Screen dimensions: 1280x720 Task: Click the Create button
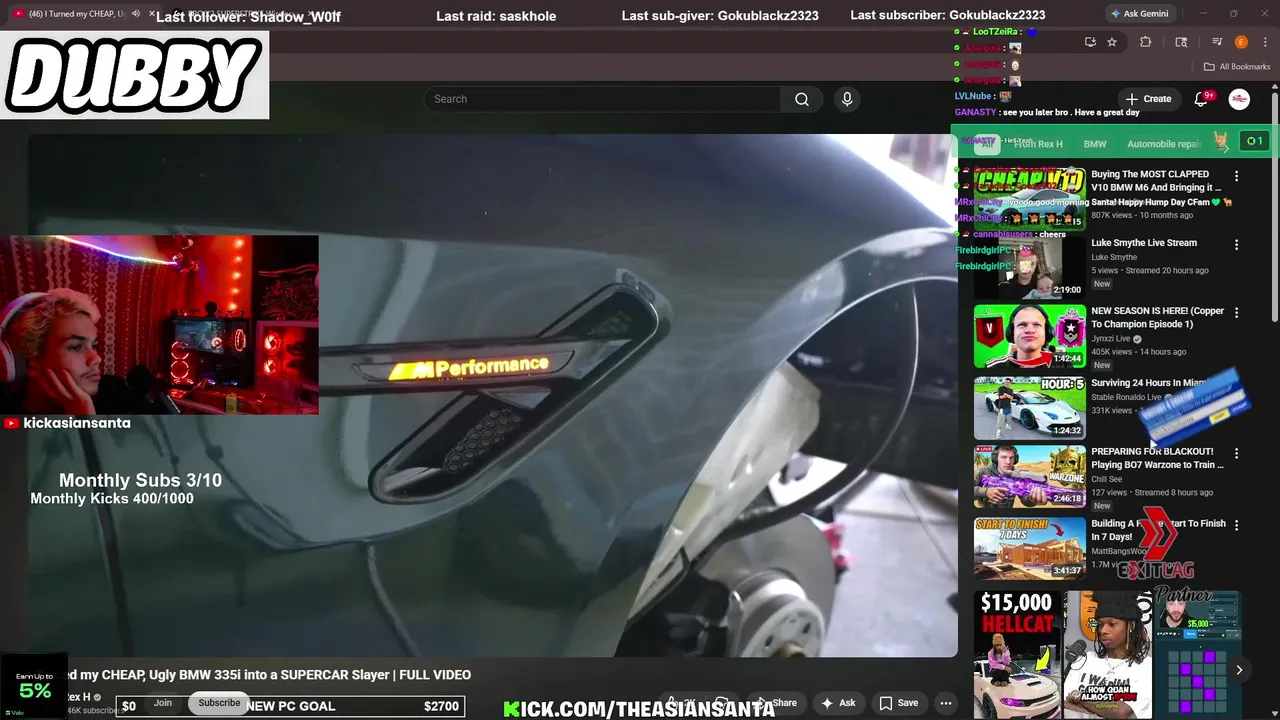[1148, 99]
